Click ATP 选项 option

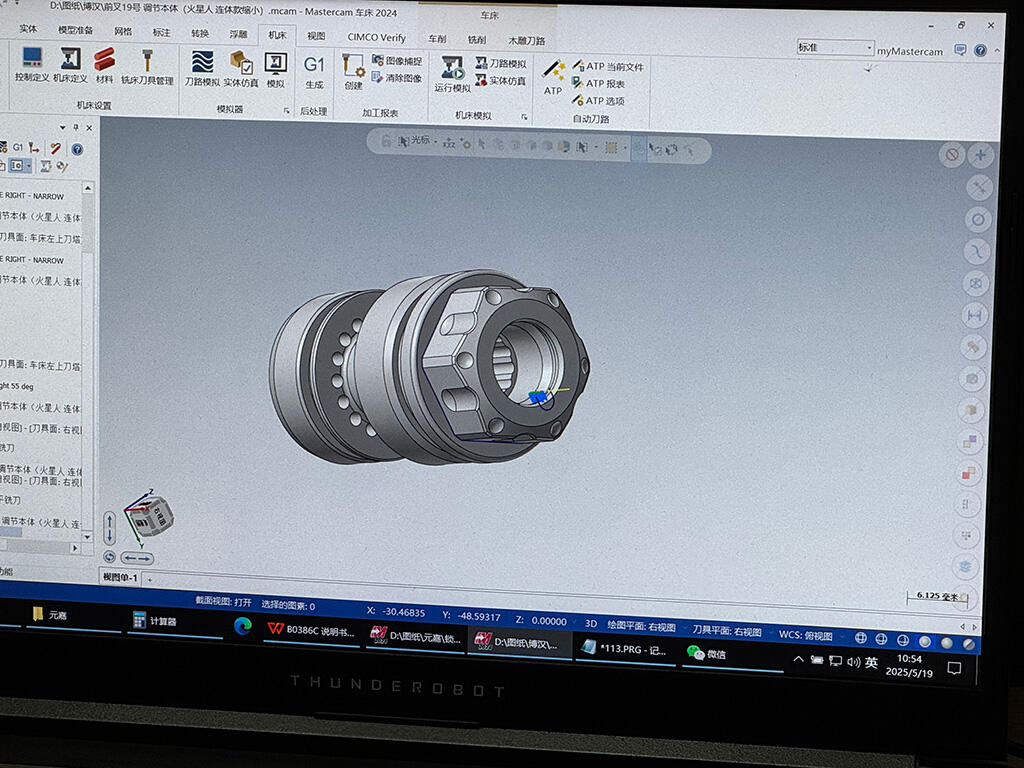[x=598, y=101]
